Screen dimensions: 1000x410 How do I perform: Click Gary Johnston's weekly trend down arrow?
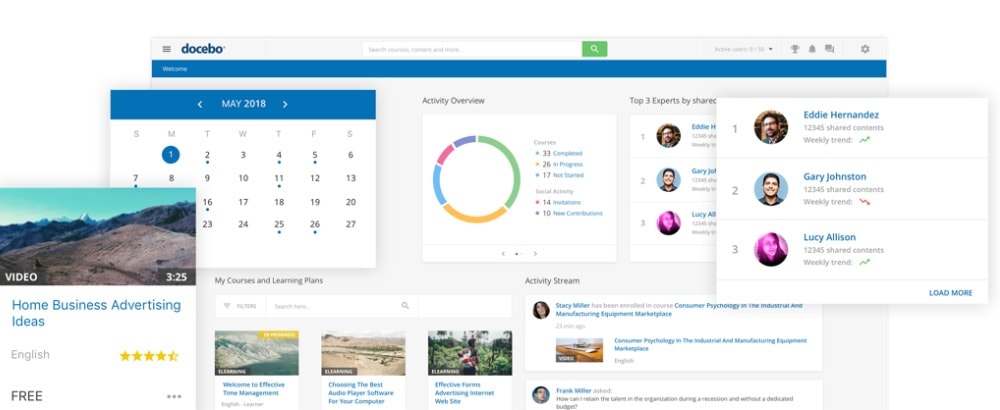864,201
